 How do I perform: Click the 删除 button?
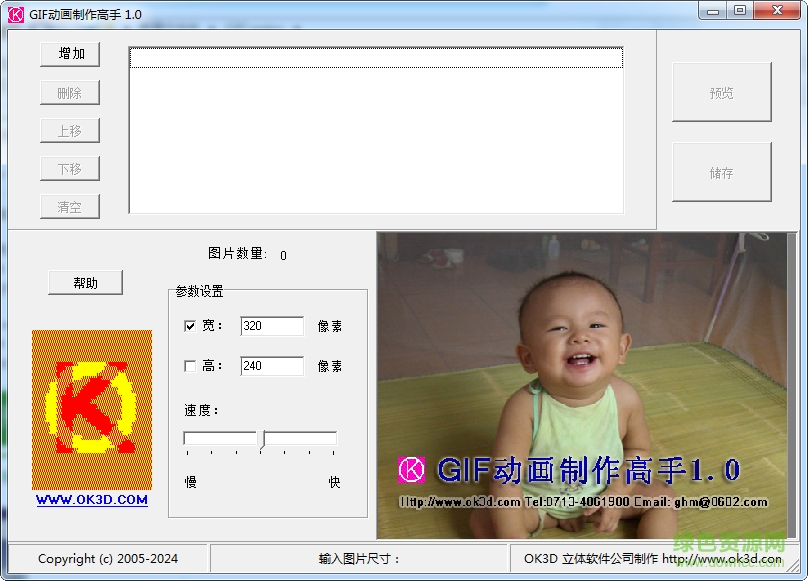(69, 92)
